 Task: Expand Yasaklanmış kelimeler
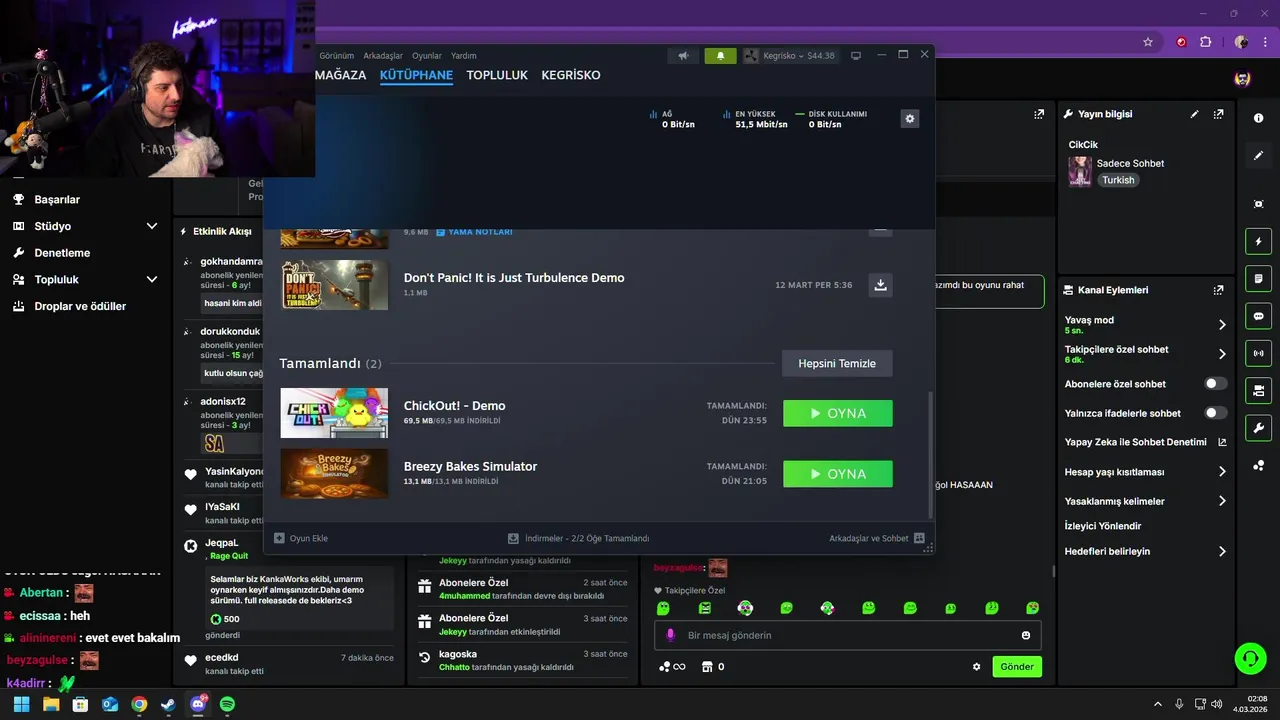(x=1222, y=501)
